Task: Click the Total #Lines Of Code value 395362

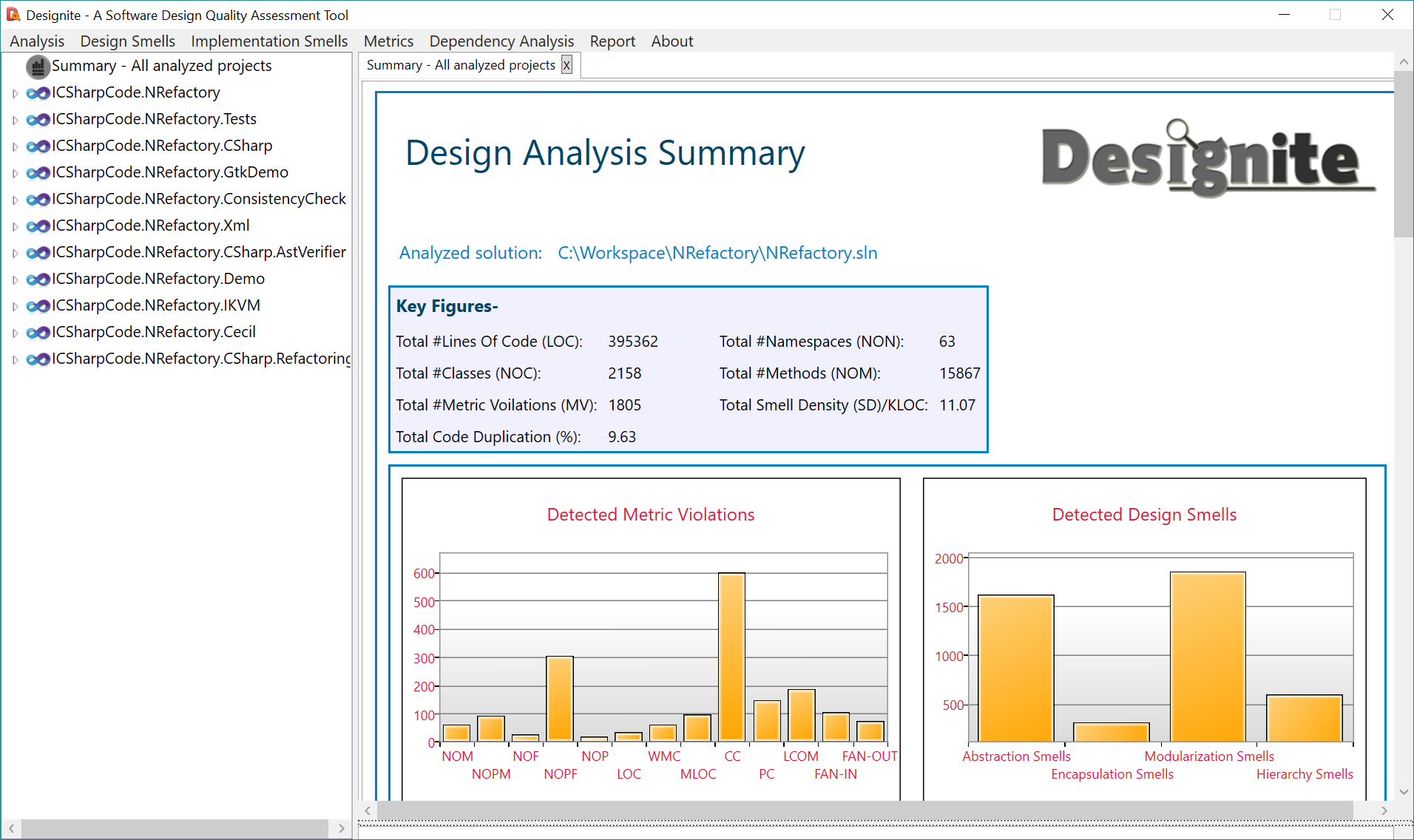Action: [633, 342]
